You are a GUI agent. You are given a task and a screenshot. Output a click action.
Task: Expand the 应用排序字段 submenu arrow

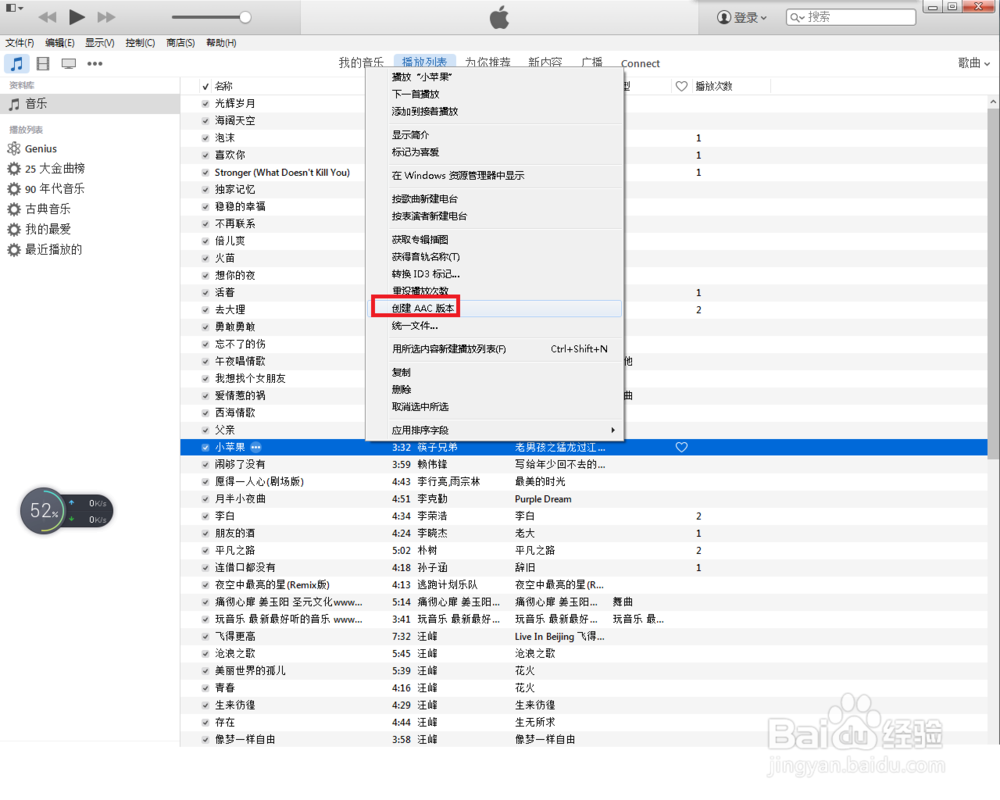[613, 430]
